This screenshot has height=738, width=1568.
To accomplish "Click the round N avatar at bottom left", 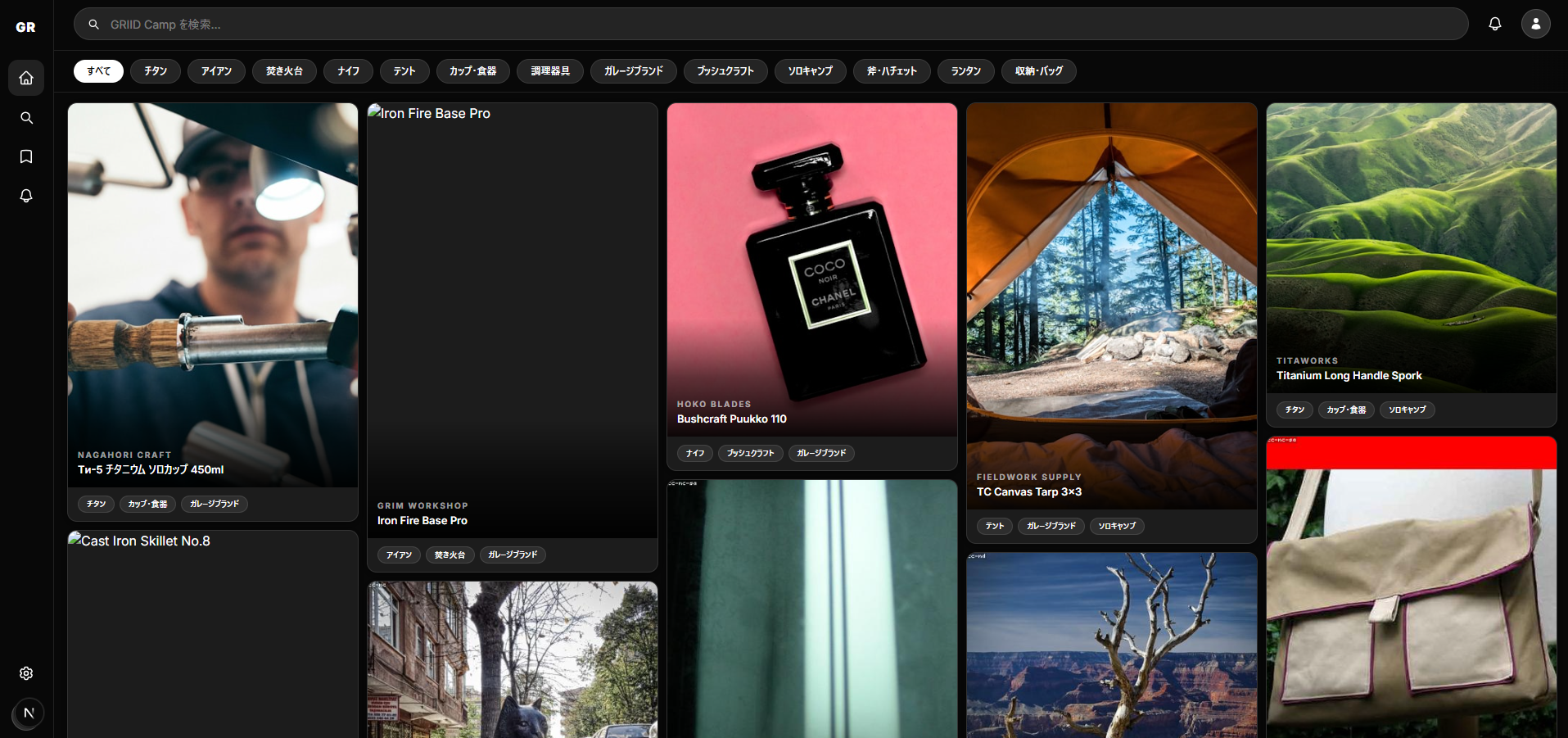I will click(x=29, y=713).
